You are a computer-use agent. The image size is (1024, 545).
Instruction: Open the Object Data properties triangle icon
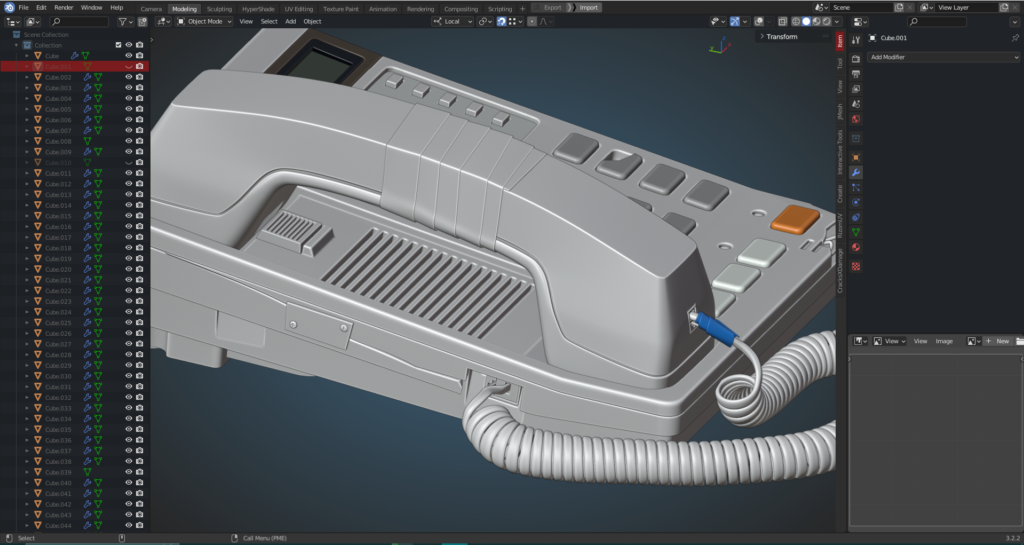click(856, 232)
